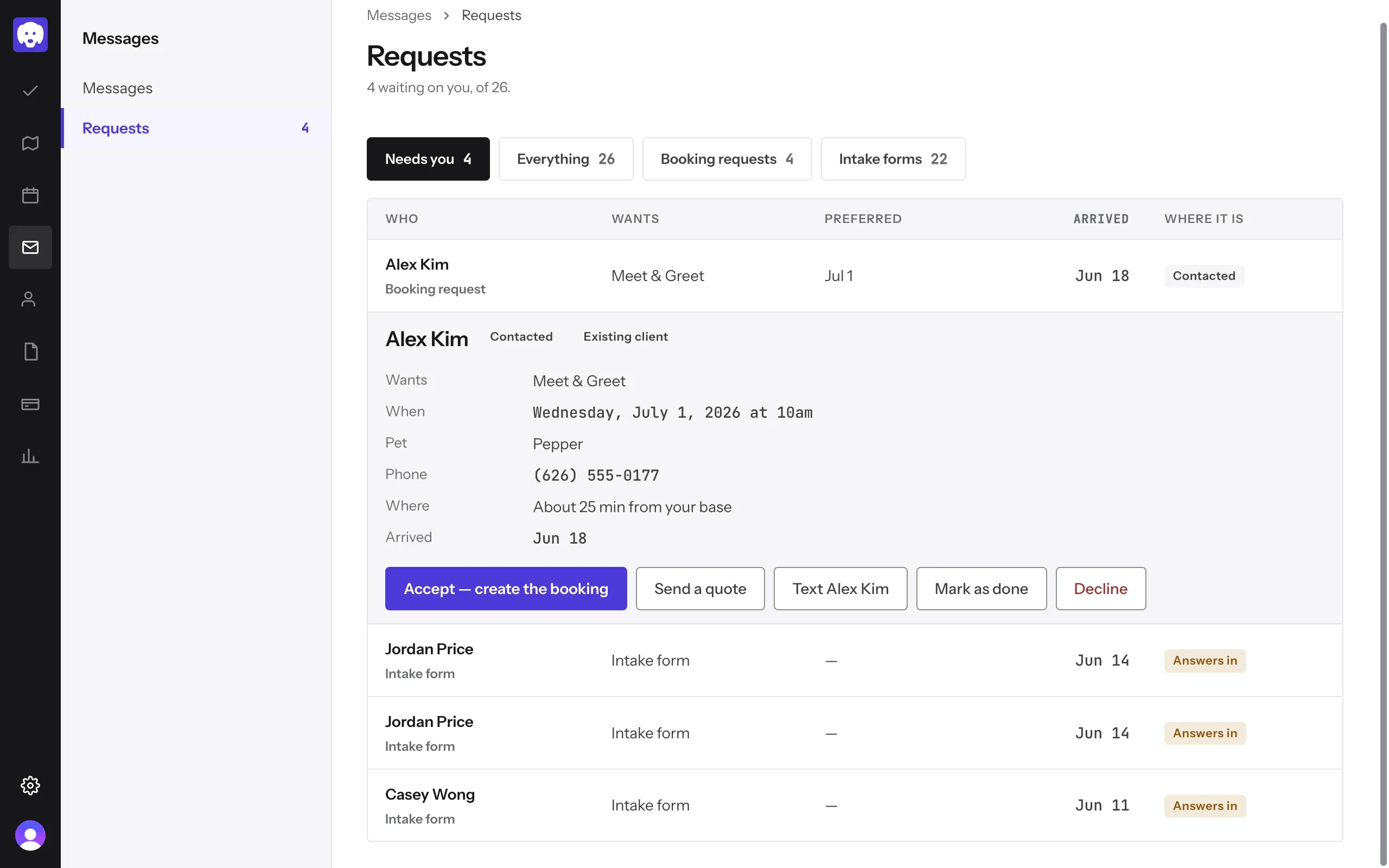
Task: Open the settings gear icon
Action: pyautogui.click(x=30, y=785)
